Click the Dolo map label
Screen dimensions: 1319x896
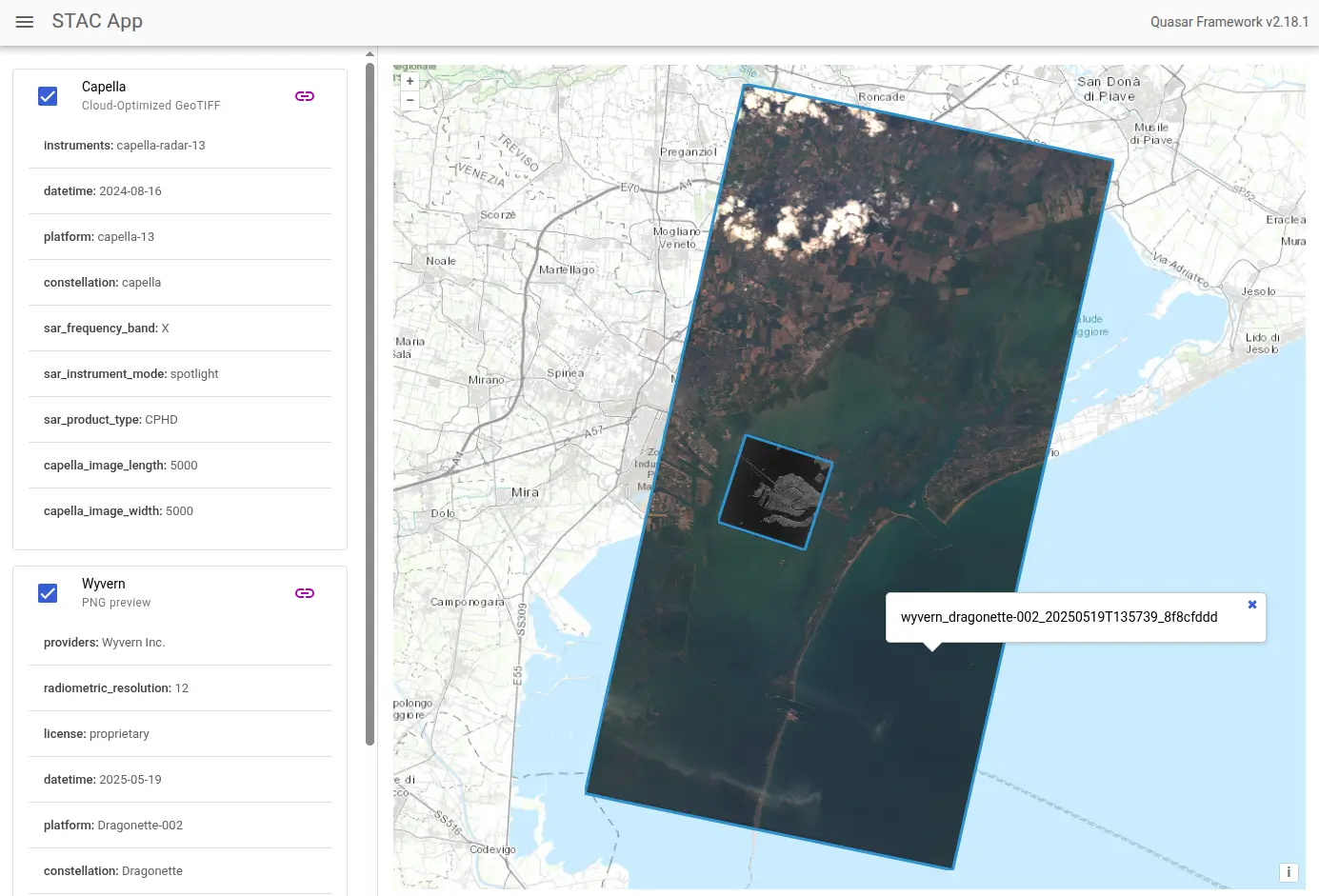pos(443,513)
